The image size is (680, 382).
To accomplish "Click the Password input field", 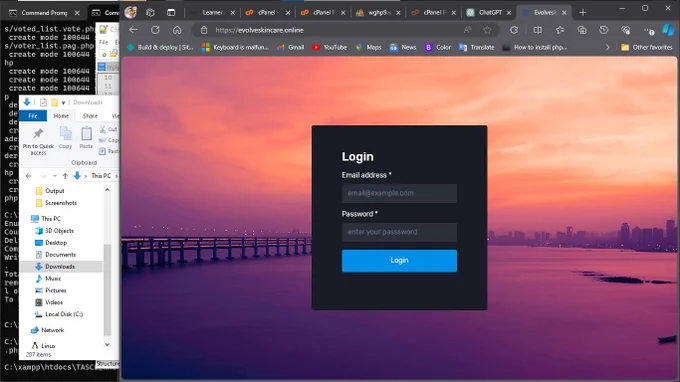I will click(399, 232).
